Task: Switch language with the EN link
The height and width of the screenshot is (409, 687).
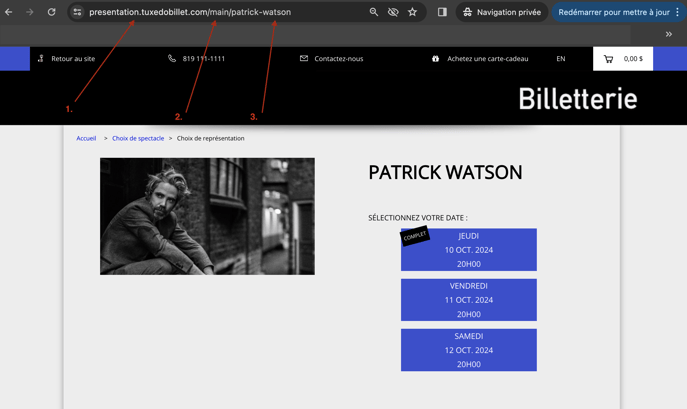Action: 561,59
